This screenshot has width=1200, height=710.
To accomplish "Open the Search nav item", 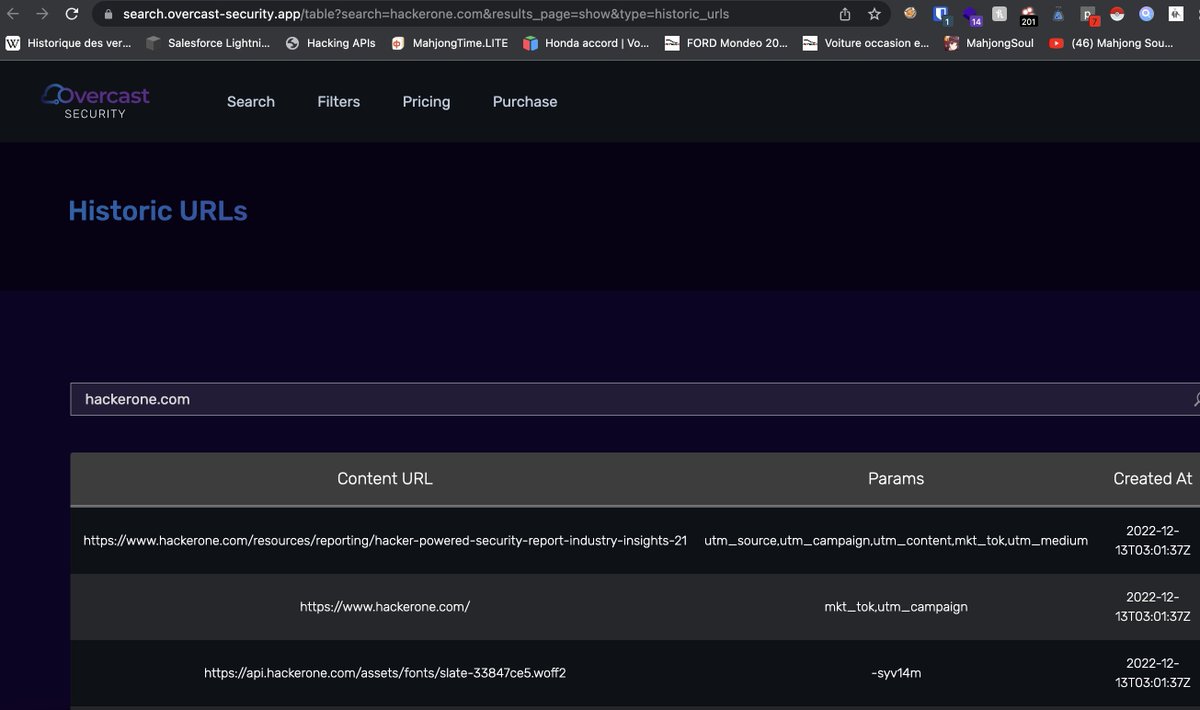I will point(251,101).
